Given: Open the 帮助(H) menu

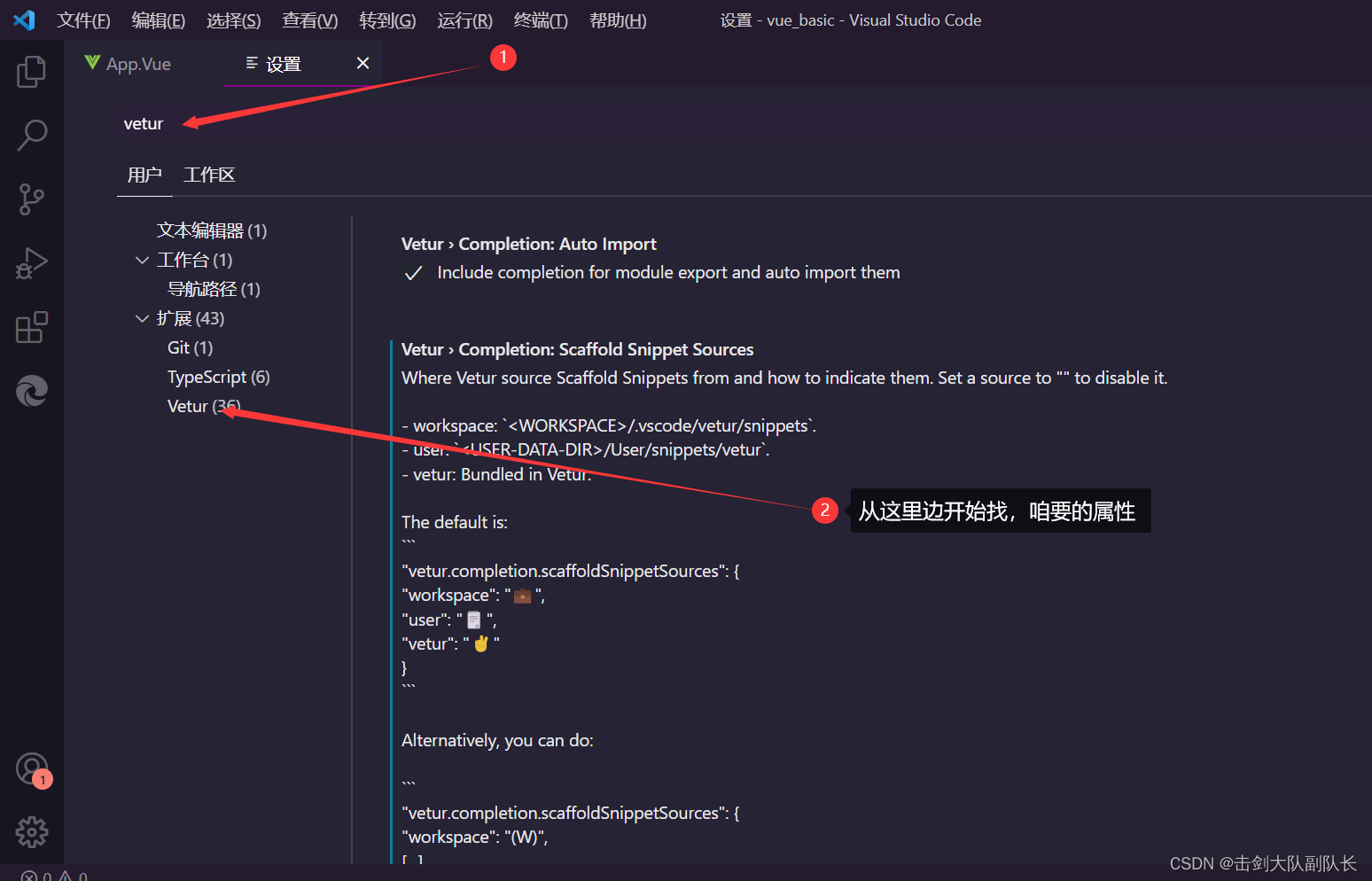Looking at the screenshot, I should pos(618,20).
